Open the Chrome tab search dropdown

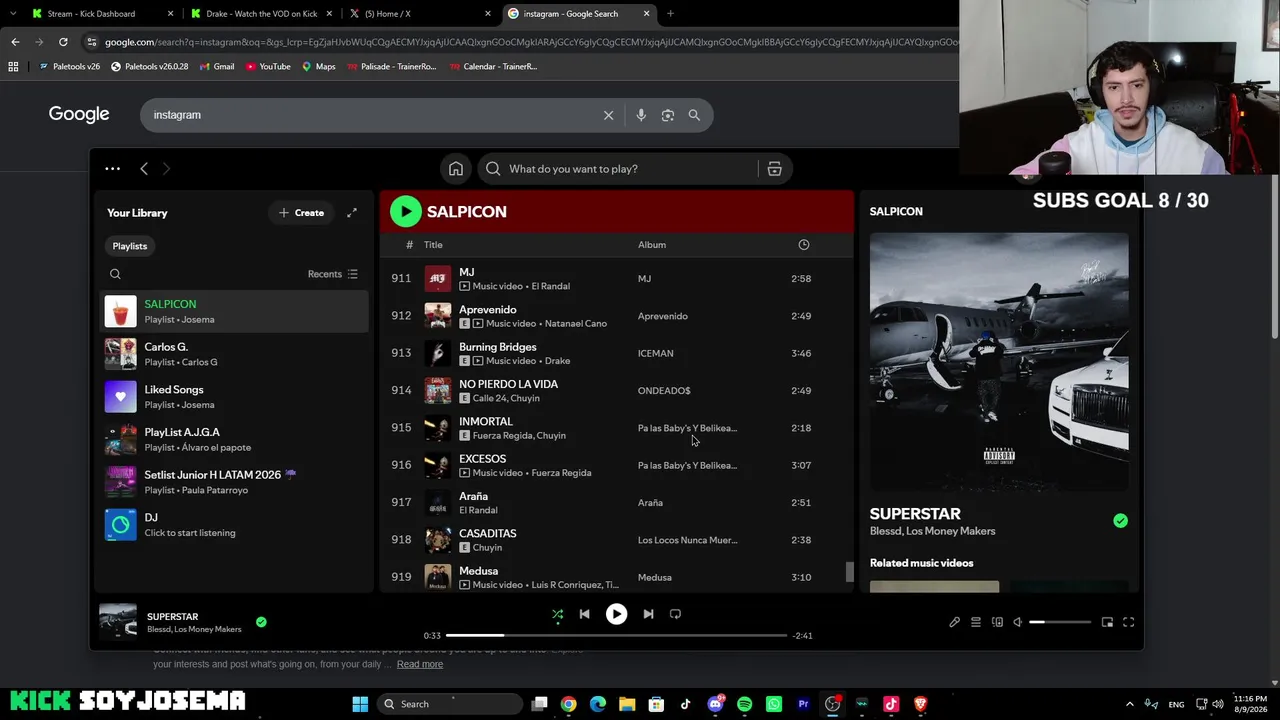[13, 14]
